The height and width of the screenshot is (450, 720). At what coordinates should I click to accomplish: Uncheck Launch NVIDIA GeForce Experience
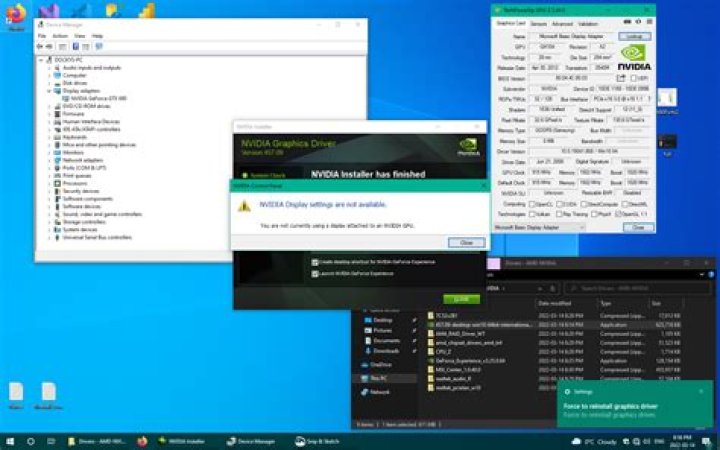tap(315, 274)
